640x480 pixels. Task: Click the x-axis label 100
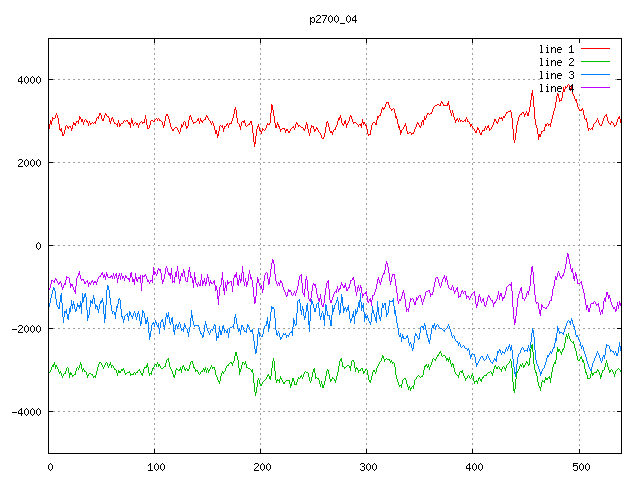[156, 467]
